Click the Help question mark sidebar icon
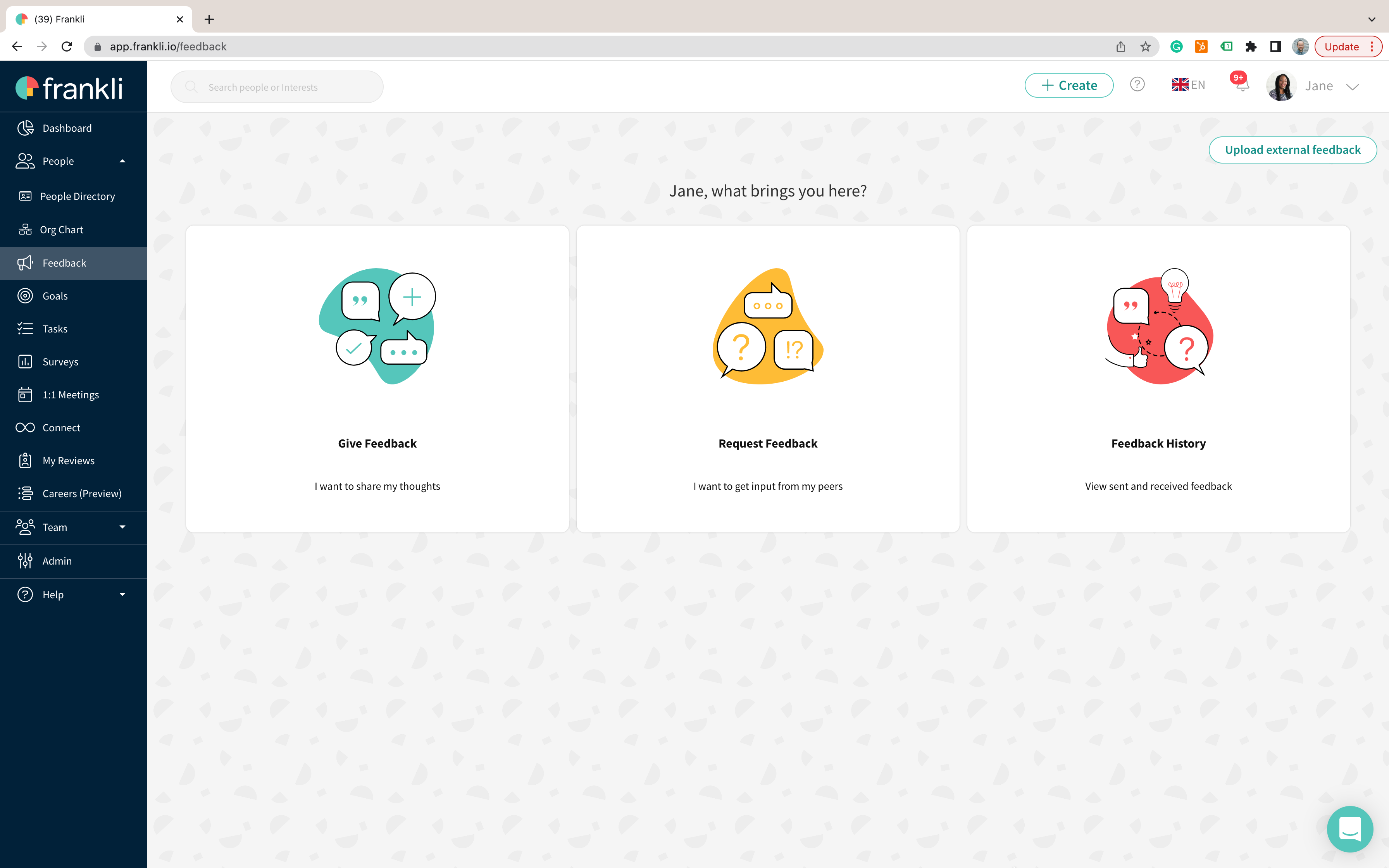Image resolution: width=1389 pixels, height=868 pixels. pos(25,594)
